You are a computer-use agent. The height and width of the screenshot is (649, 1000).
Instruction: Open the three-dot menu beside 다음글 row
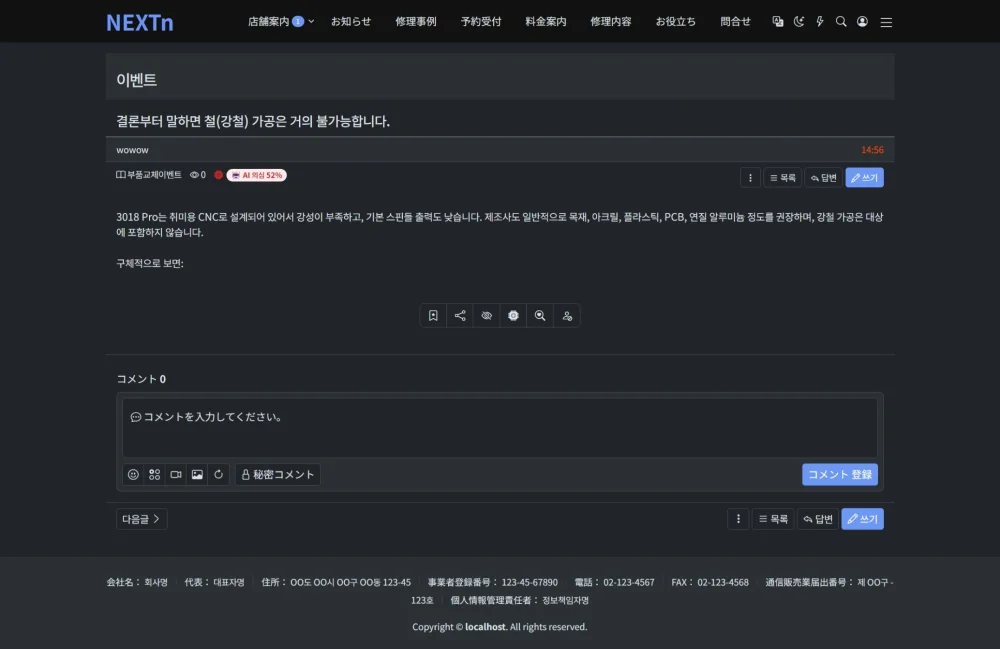[738, 519]
